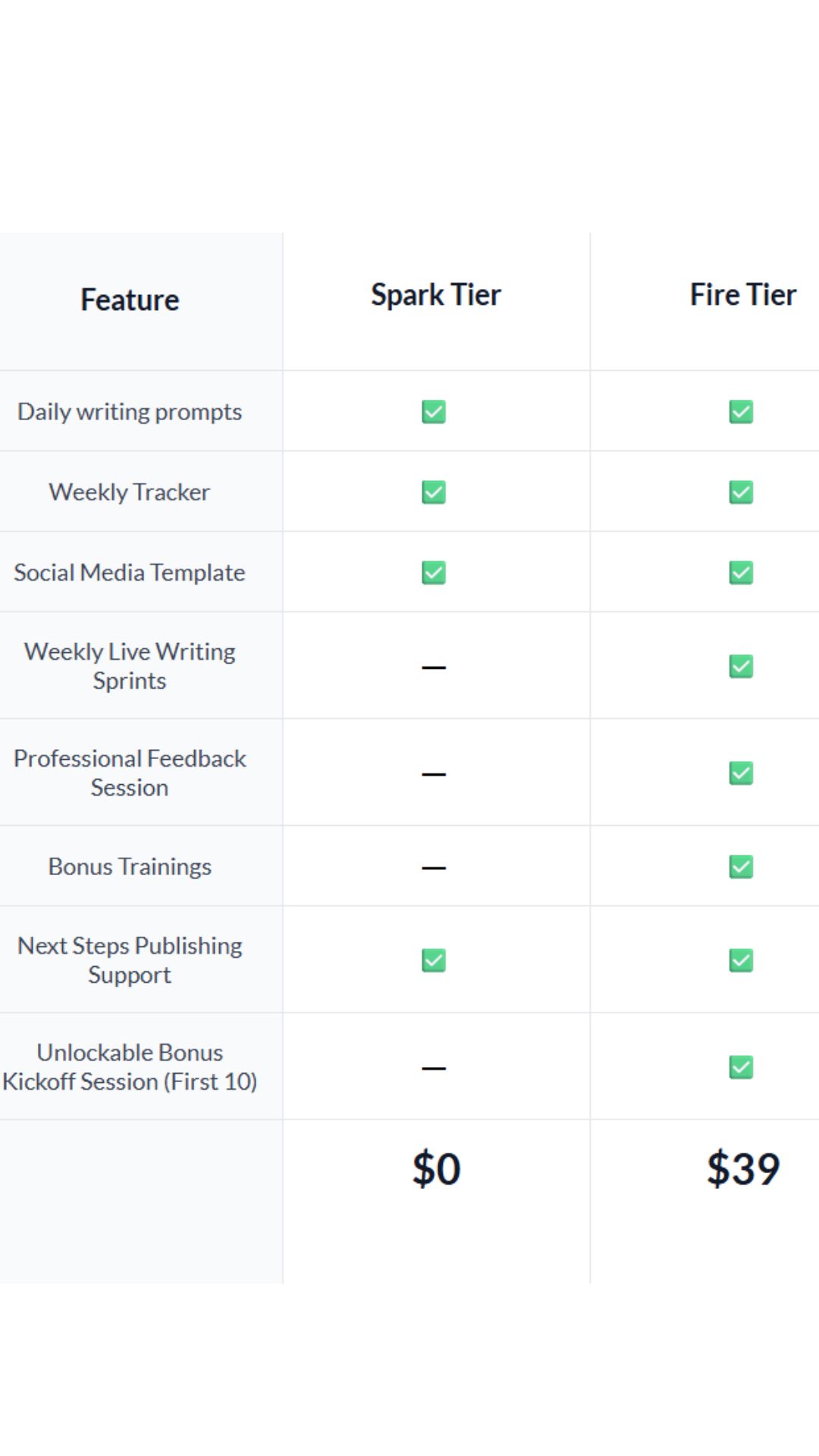Image resolution: width=819 pixels, height=1456 pixels.
Task: Click Fire Tier checkmark for Weekly Tracker
Action: coord(741,492)
